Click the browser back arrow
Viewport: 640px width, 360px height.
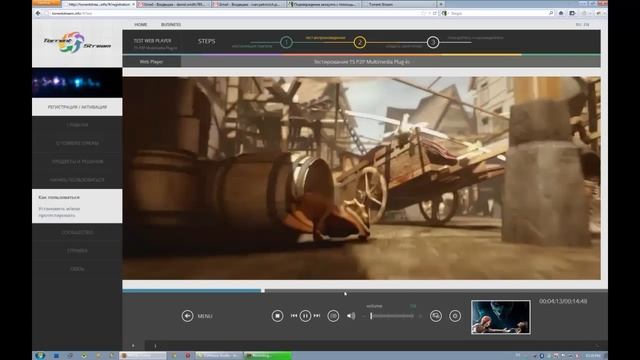point(38,13)
